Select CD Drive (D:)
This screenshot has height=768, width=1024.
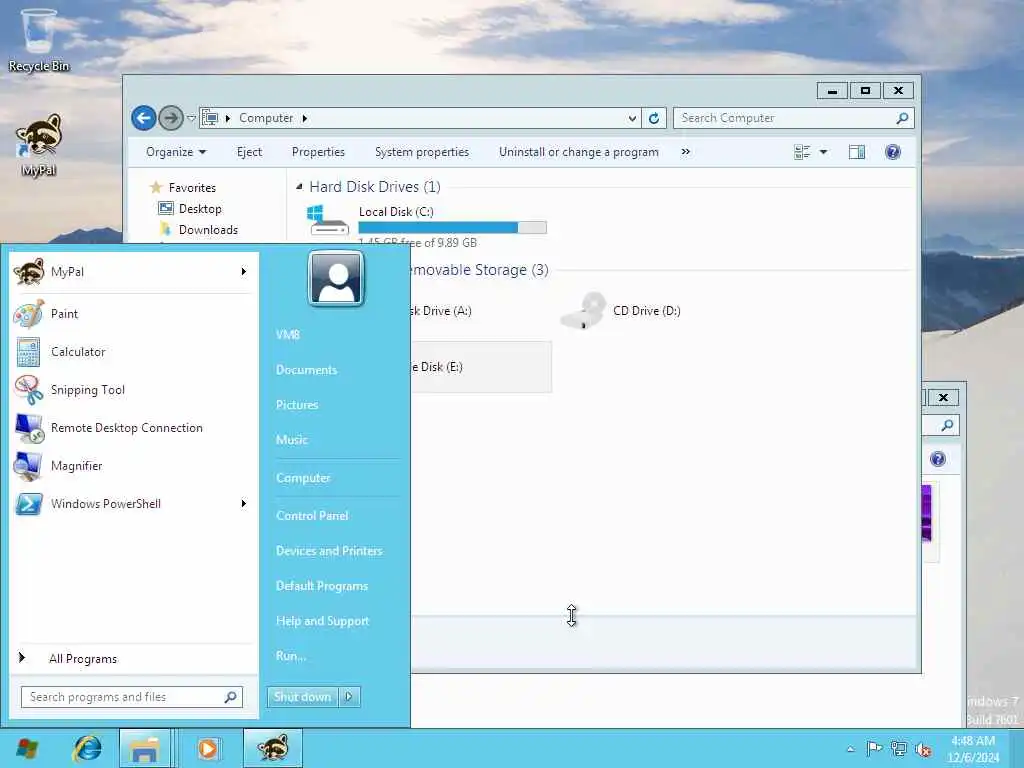point(620,312)
